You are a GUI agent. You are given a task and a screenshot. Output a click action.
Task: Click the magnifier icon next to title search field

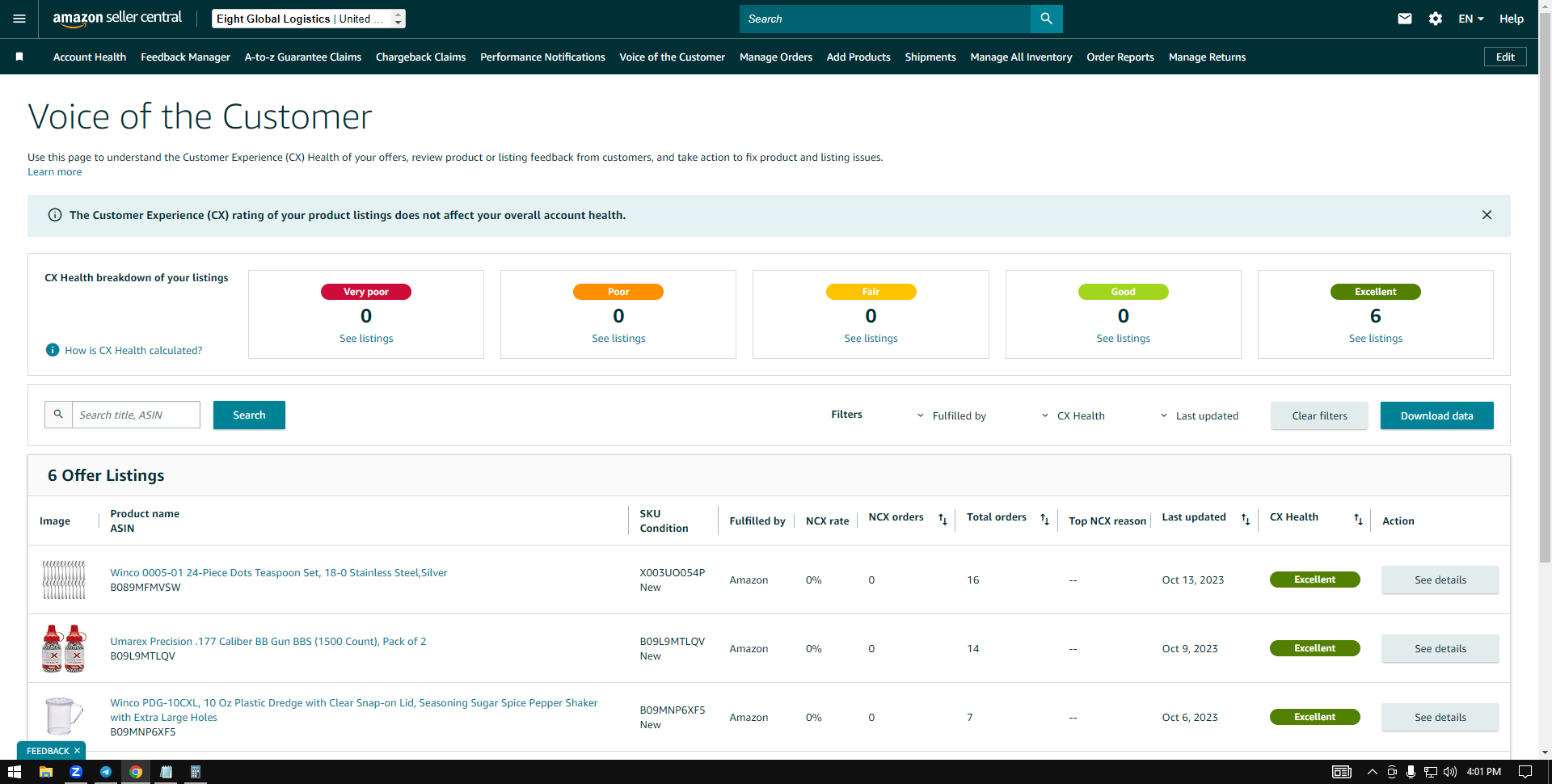tap(58, 415)
